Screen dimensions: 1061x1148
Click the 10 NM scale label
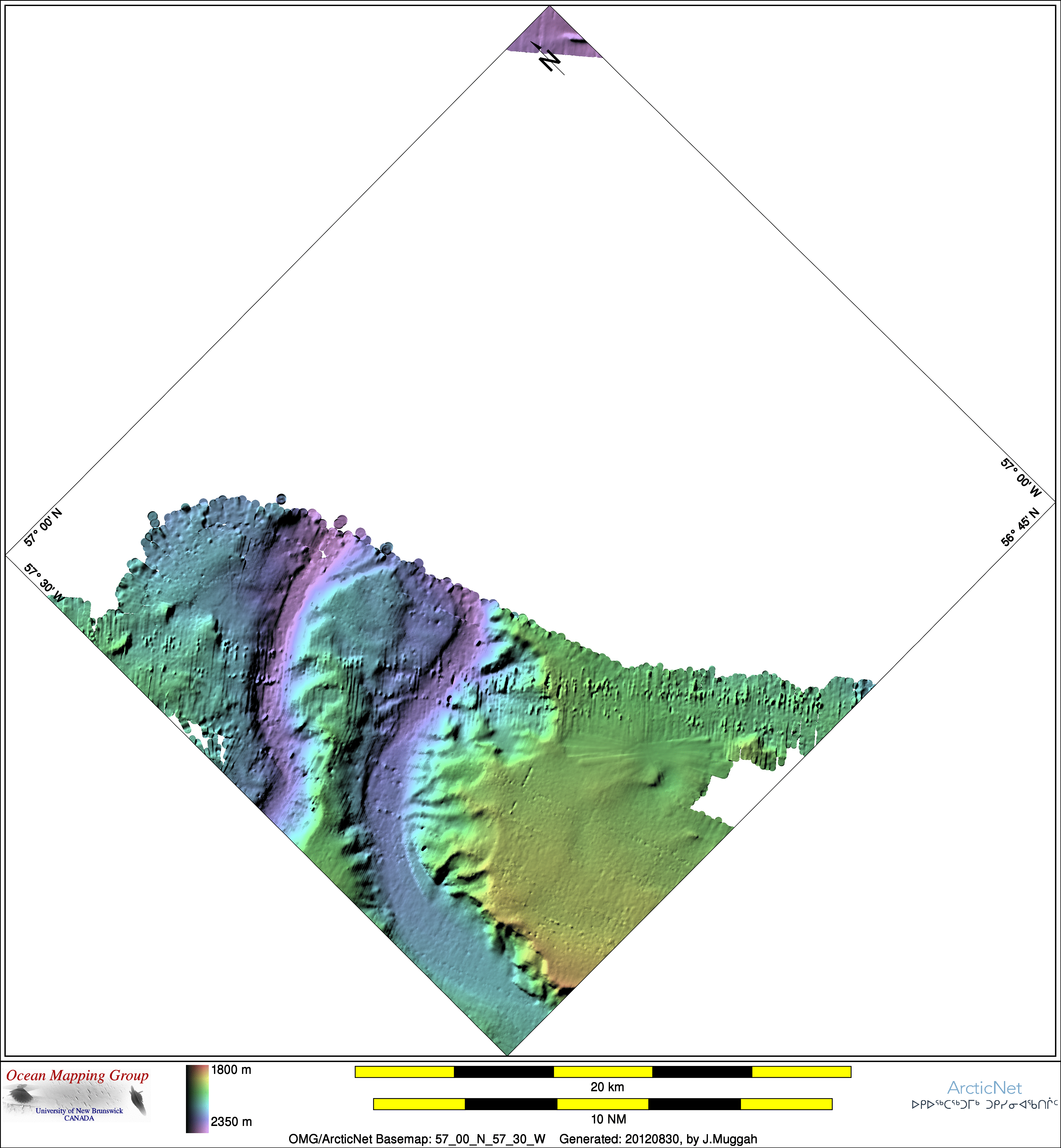pyautogui.click(x=608, y=1119)
